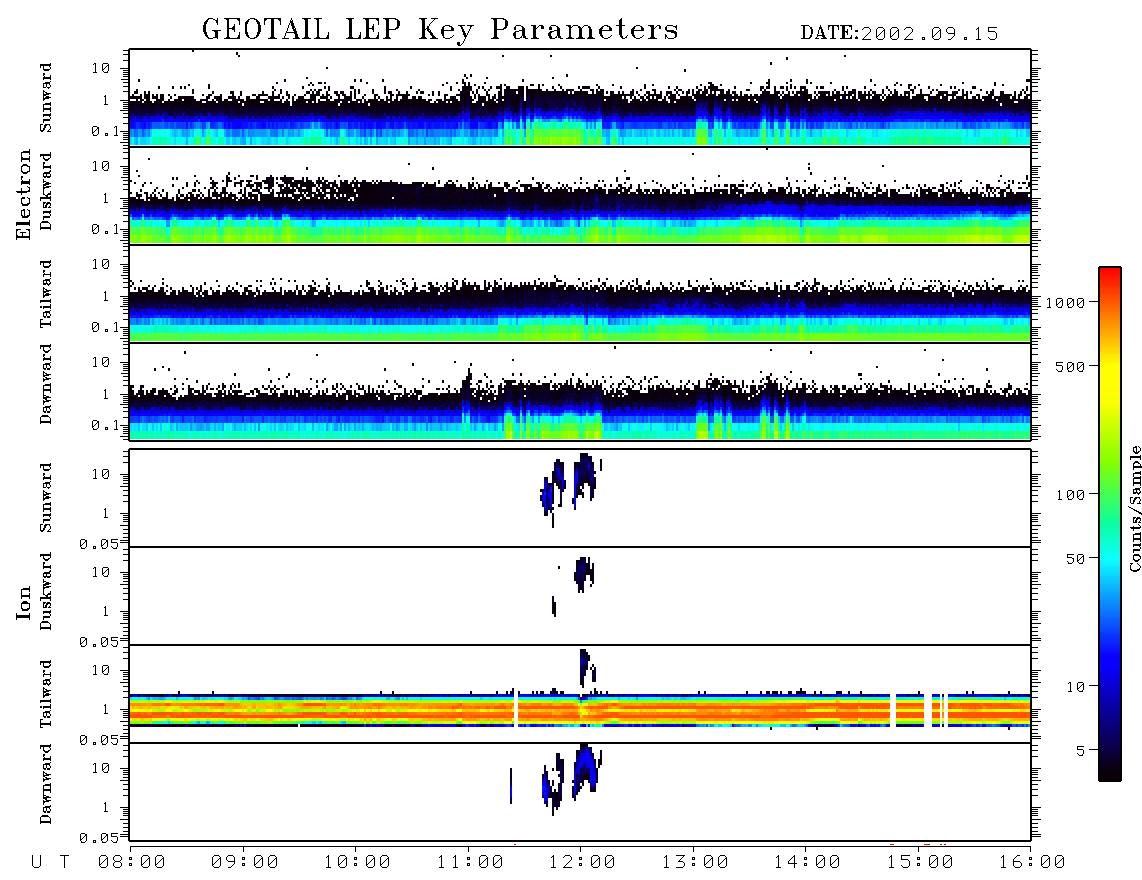Click the "Ion" group axis label
The image size is (1142, 880).
coord(23,603)
